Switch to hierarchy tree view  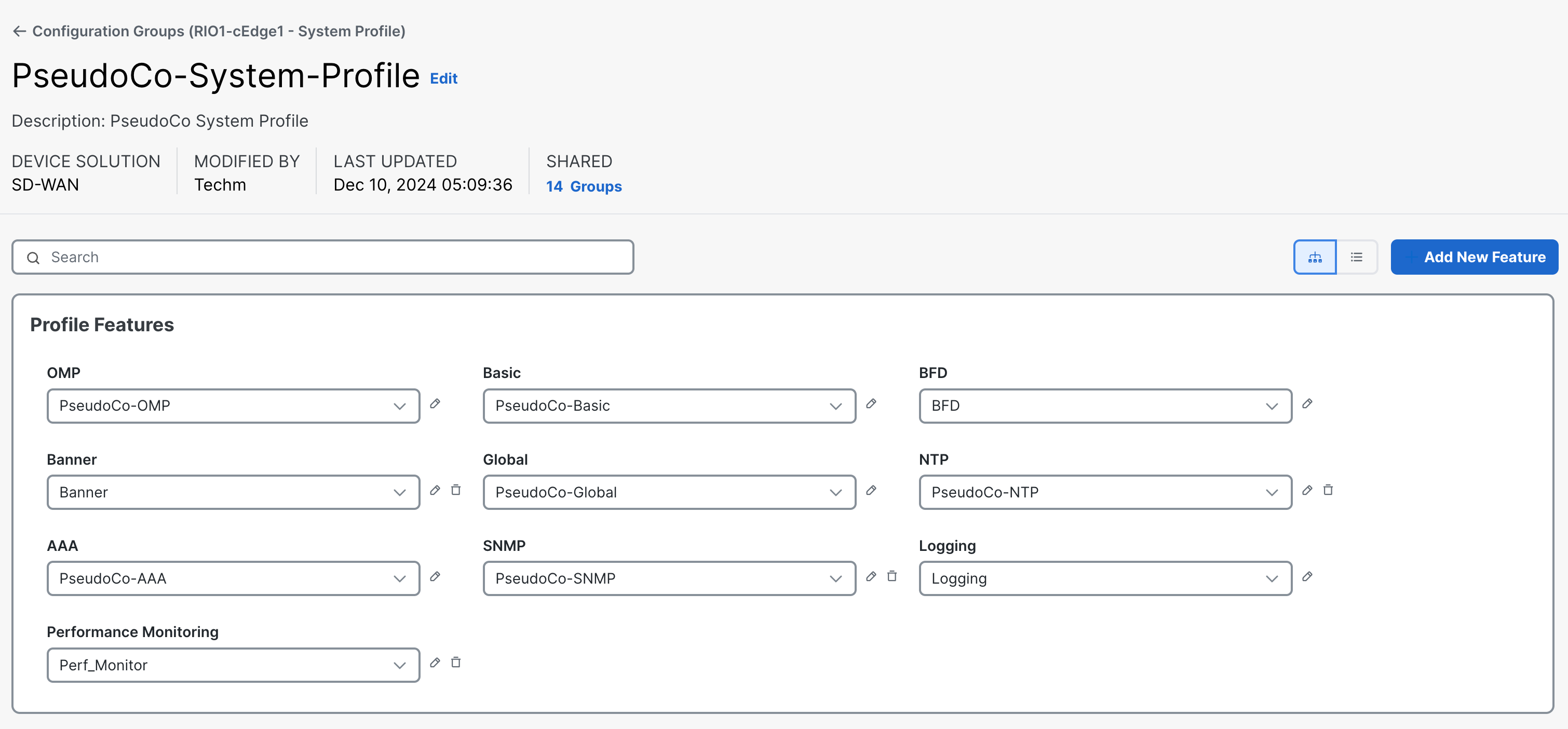[x=1315, y=258]
